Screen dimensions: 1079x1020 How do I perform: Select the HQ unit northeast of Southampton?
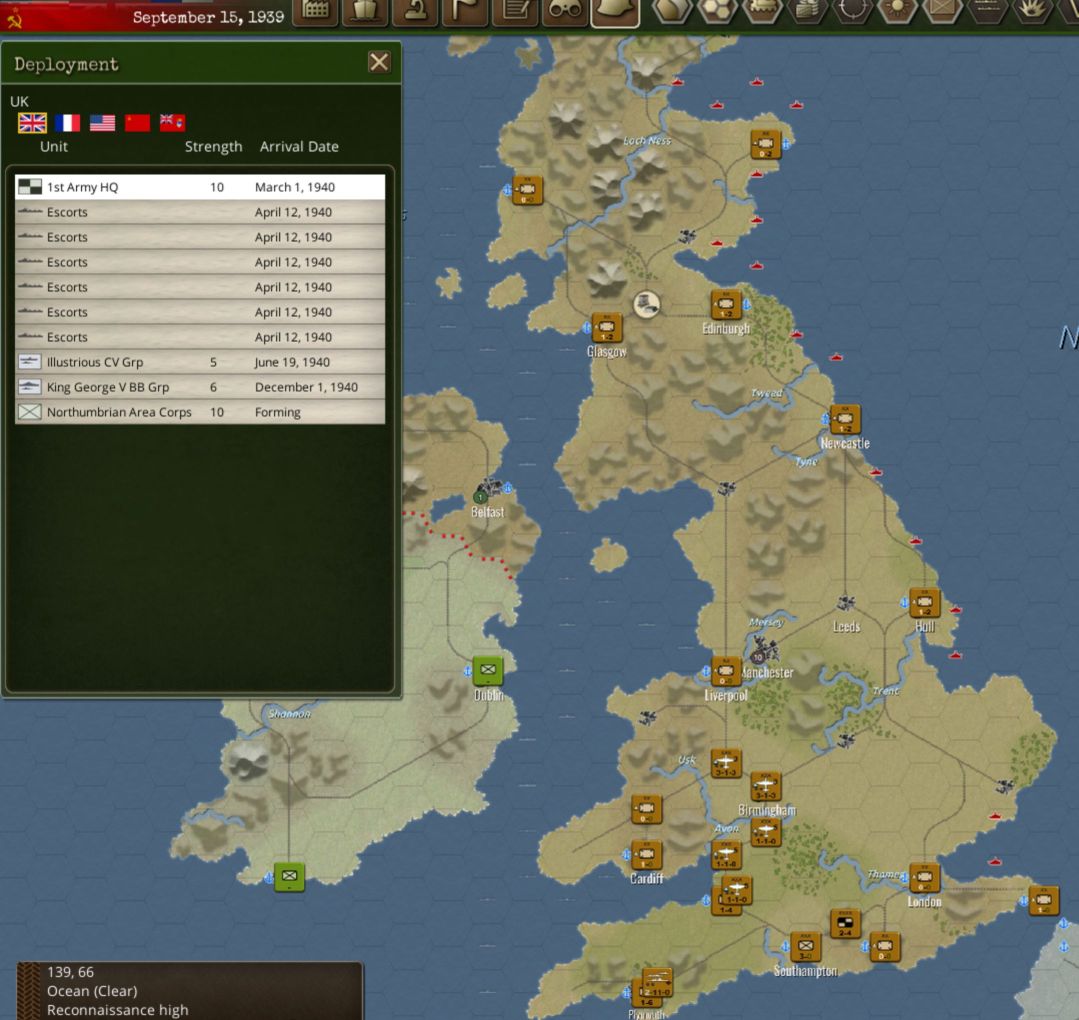(x=845, y=924)
